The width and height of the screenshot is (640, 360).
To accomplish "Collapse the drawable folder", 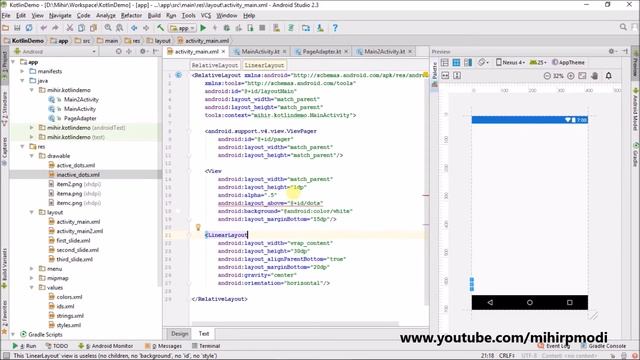I will pyautogui.click(x=31, y=156).
